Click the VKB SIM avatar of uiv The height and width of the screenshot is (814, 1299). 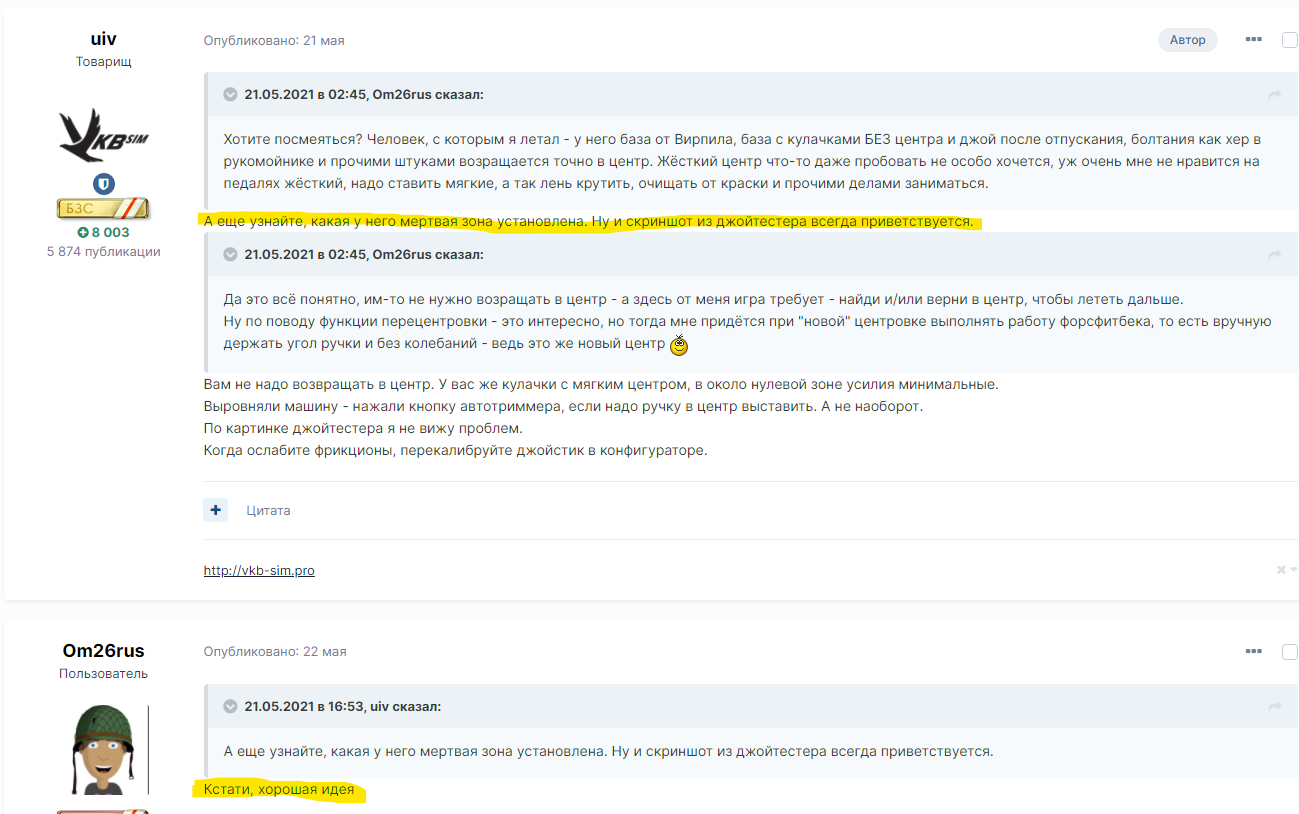coord(104,135)
